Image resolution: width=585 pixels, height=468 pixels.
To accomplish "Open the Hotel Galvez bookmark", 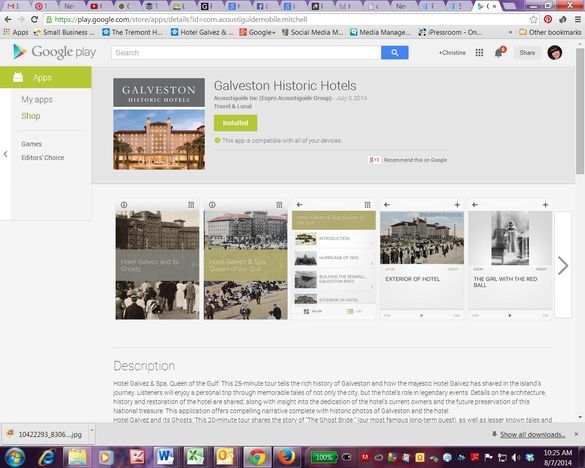I will (201, 32).
